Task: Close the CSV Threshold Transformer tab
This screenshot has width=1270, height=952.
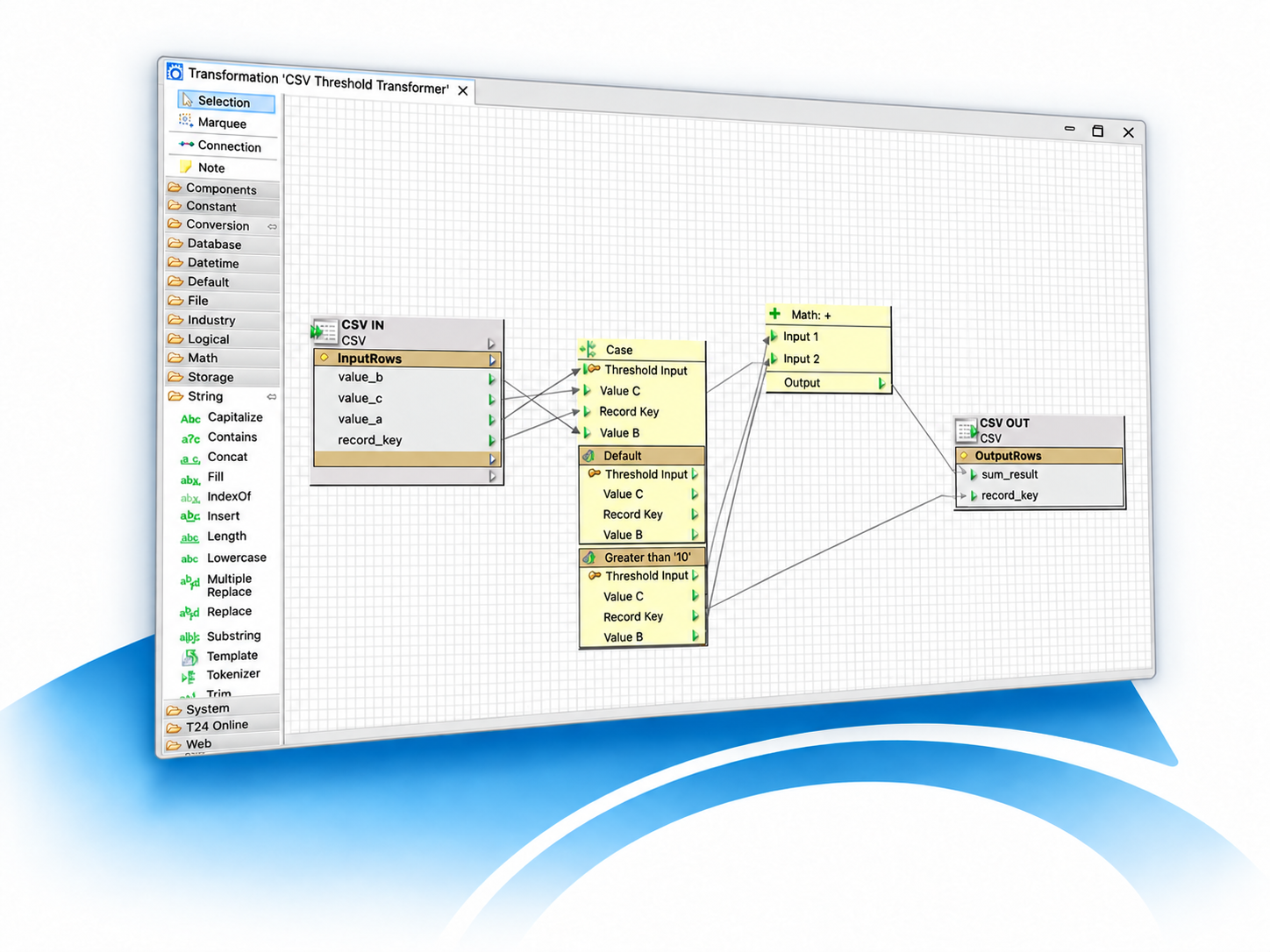Action: click(x=463, y=90)
